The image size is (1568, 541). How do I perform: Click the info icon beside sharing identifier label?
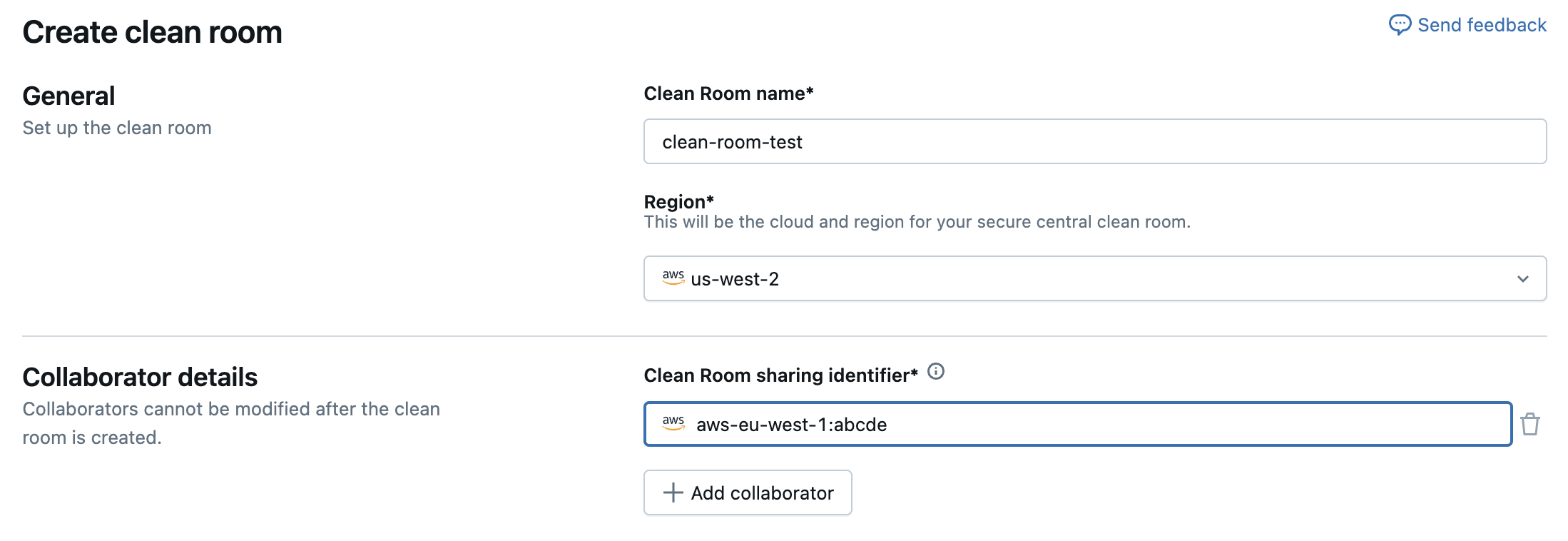(935, 372)
